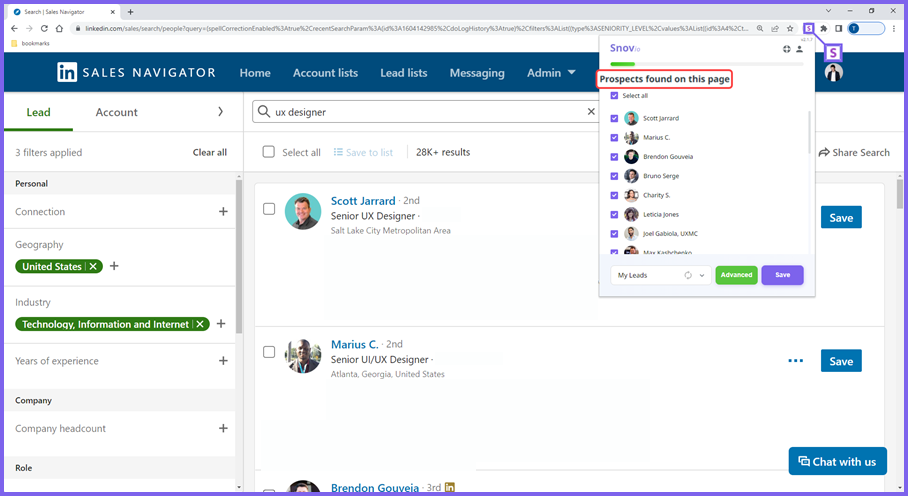Open the three-dot more actions for Marius C.

tap(796, 361)
